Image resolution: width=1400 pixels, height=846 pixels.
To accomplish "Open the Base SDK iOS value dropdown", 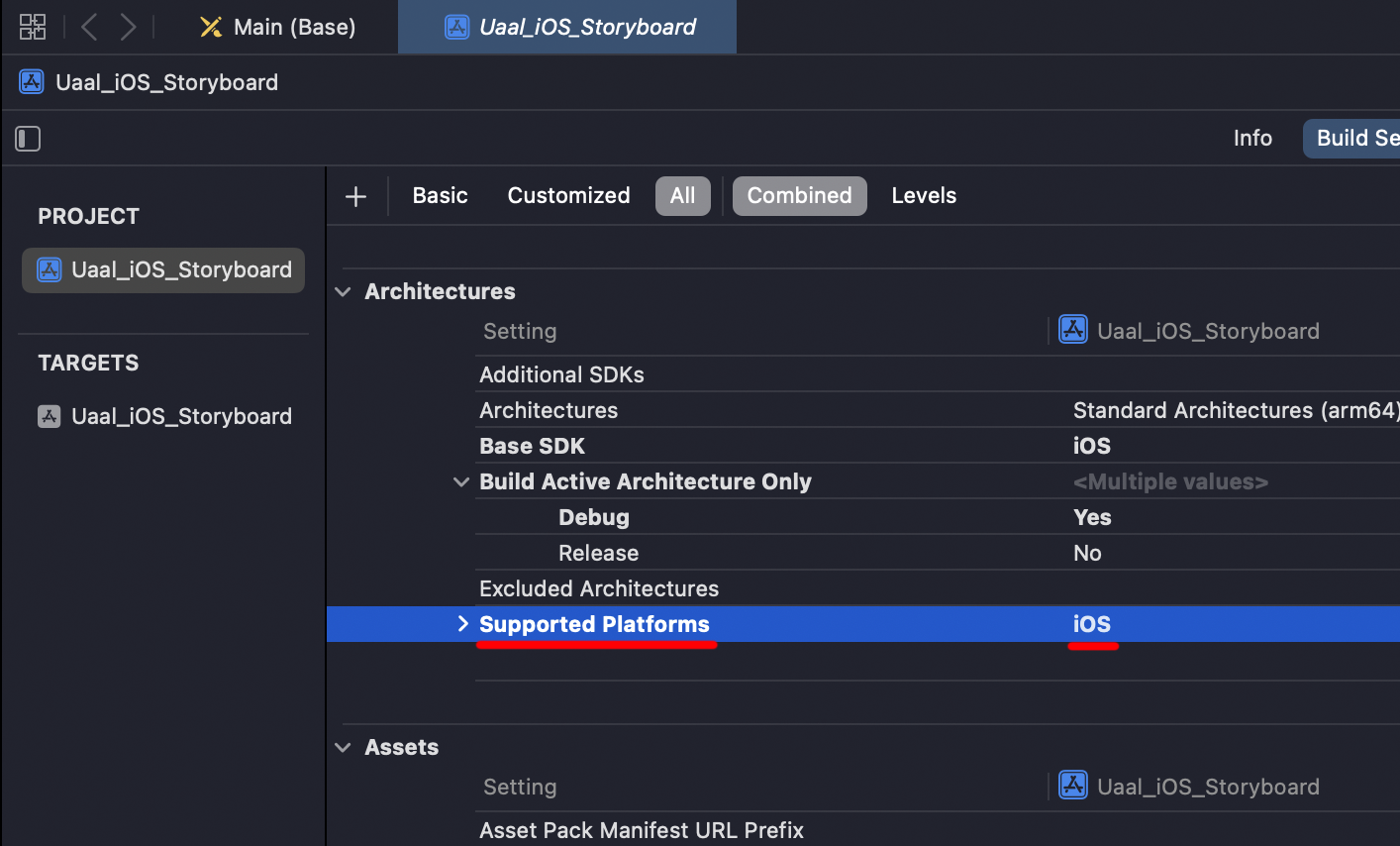I will coord(1092,446).
